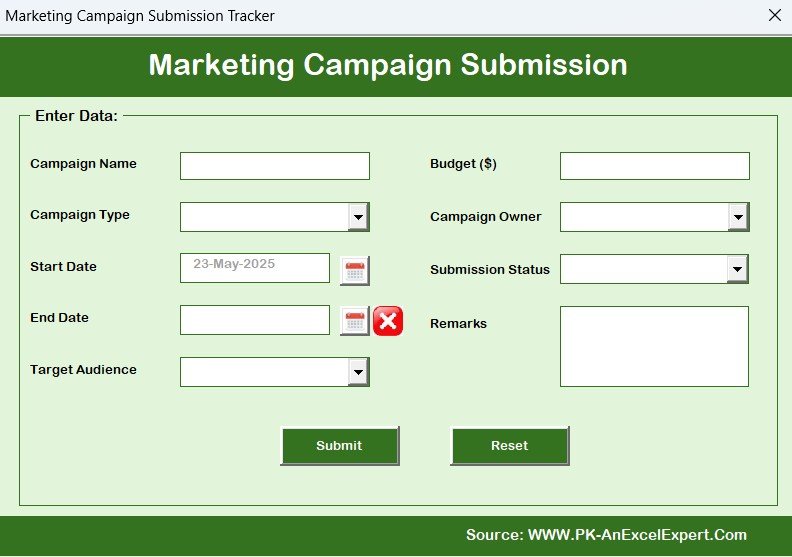Expand the Campaign Type dropdown arrow
This screenshot has width=792, height=557.
pos(358,217)
